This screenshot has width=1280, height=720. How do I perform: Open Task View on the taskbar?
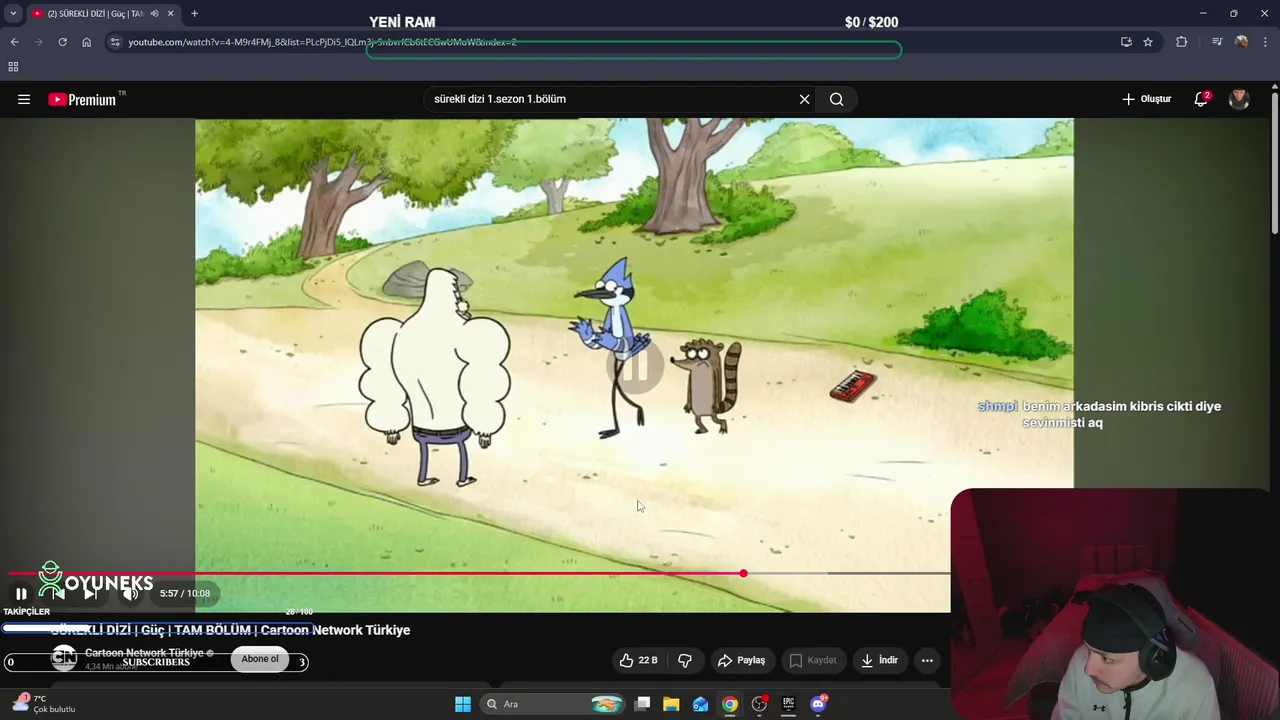pyautogui.click(x=643, y=704)
